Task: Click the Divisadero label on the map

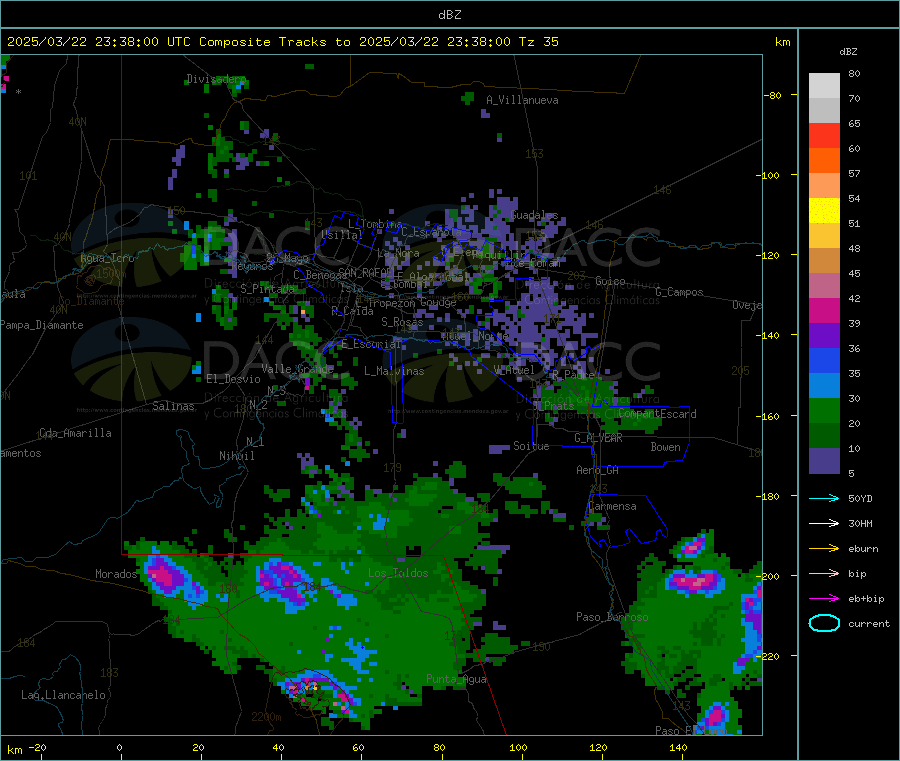Action: tap(216, 79)
